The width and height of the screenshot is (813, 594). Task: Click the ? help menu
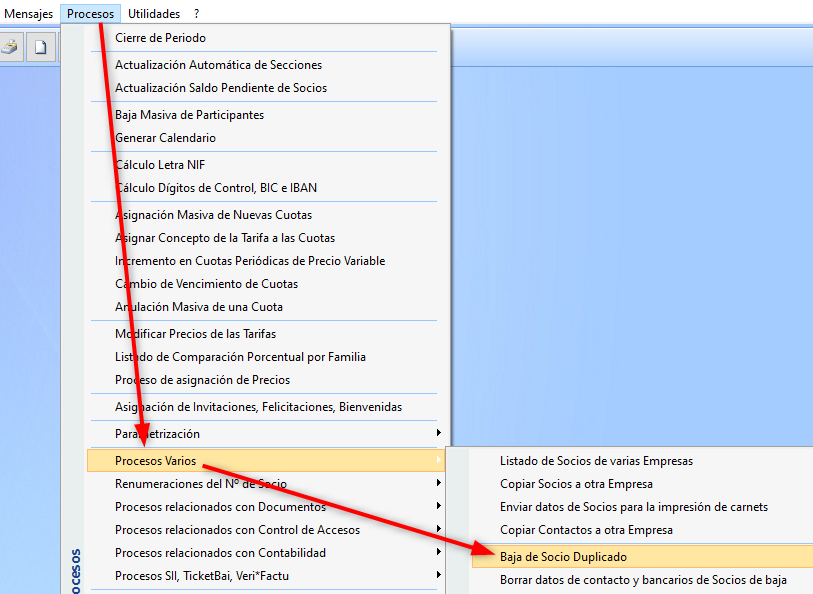click(x=197, y=14)
